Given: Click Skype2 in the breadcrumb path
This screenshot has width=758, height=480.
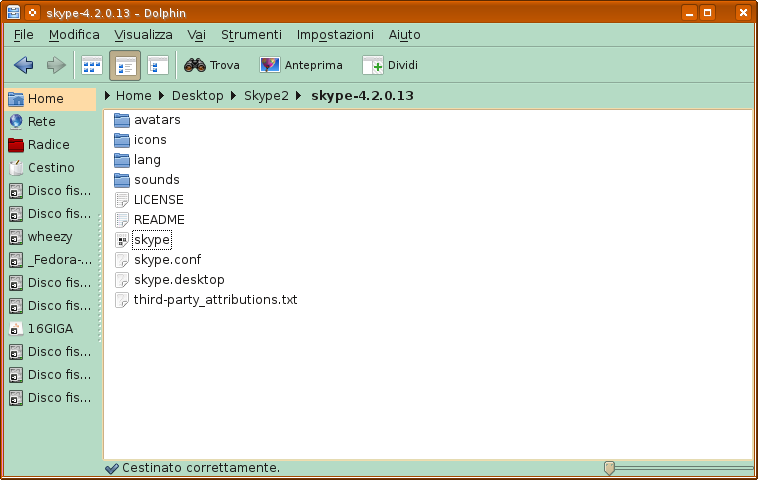Looking at the screenshot, I should point(266,96).
